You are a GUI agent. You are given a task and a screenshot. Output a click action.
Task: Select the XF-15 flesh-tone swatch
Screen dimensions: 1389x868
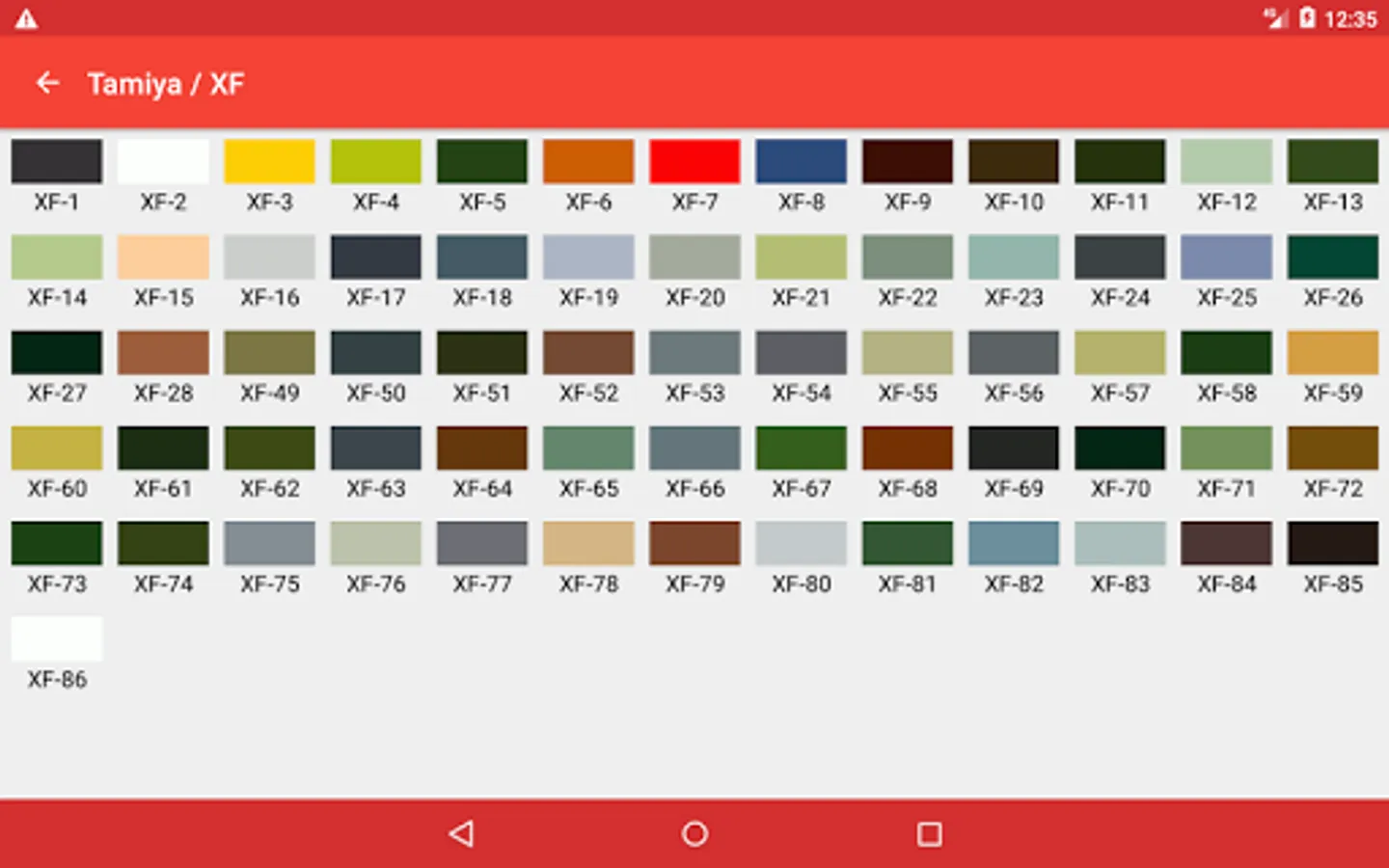click(163, 257)
